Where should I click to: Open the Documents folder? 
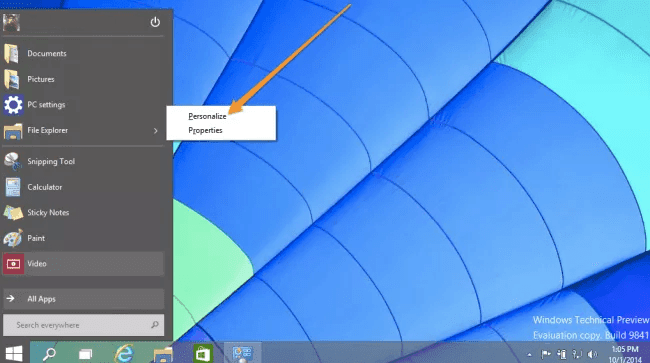pyautogui.click(x=83, y=53)
